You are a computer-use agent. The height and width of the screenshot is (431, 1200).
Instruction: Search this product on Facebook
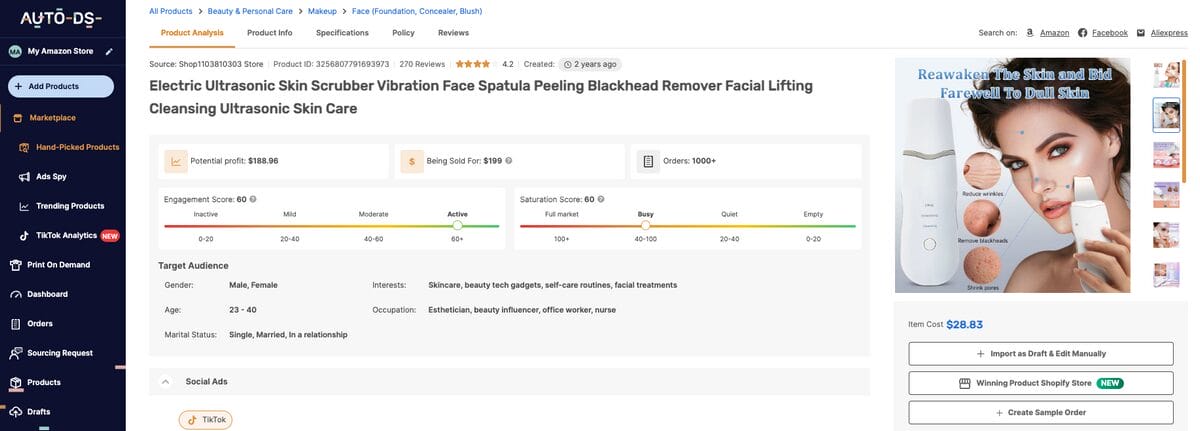click(x=1109, y=33)
